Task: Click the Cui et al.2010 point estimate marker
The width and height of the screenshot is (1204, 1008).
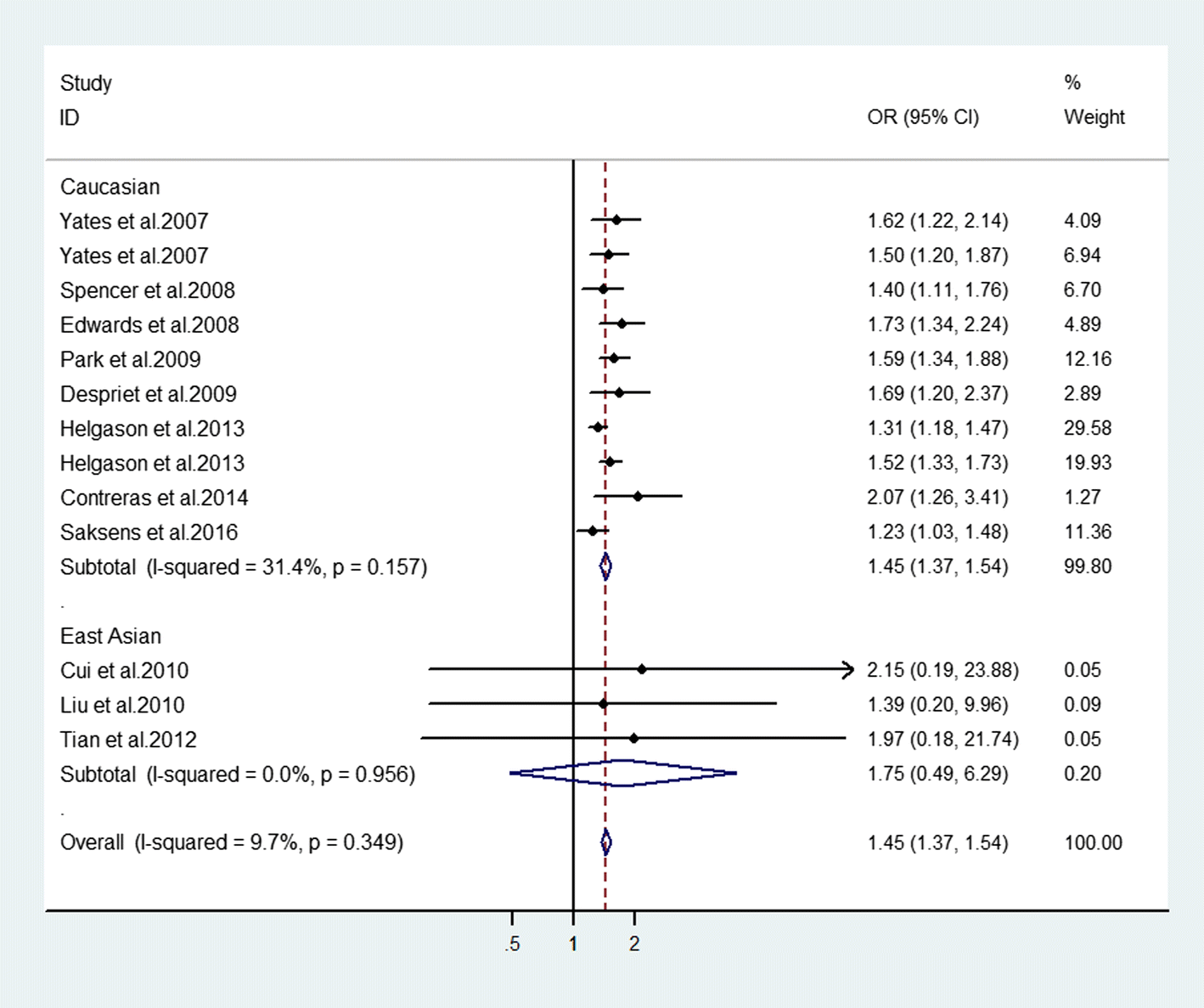Action: (642, 669)
